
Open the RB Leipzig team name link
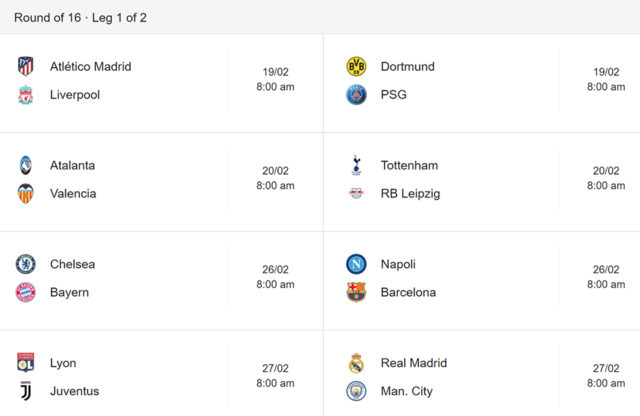tap(410, 194)
